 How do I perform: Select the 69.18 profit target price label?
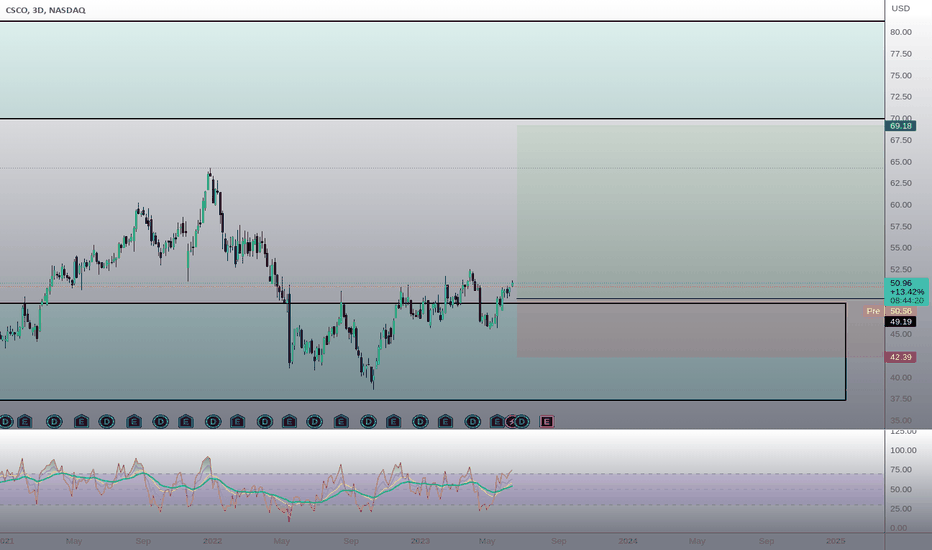click(x=900, y=126)
